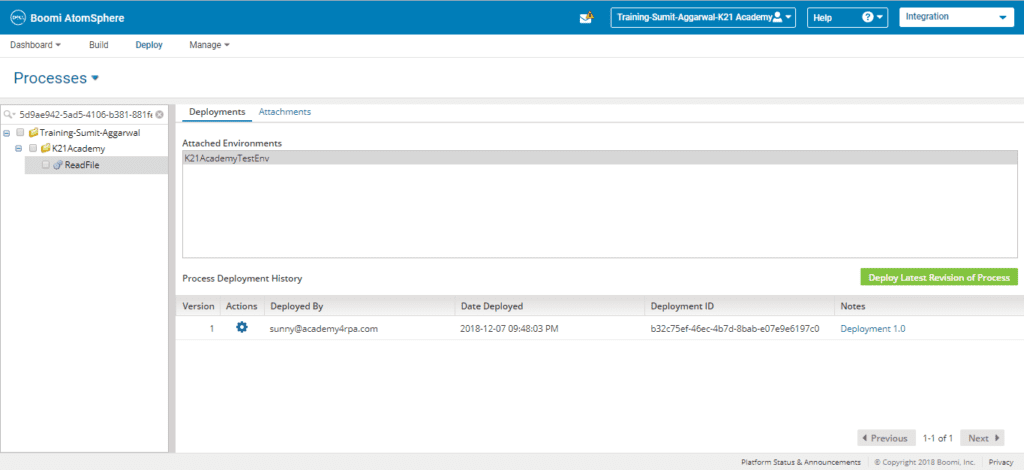Open Platform Status & Announcements link
The width and height of the screenshot is (1024, 470).
tap(801, 462)
